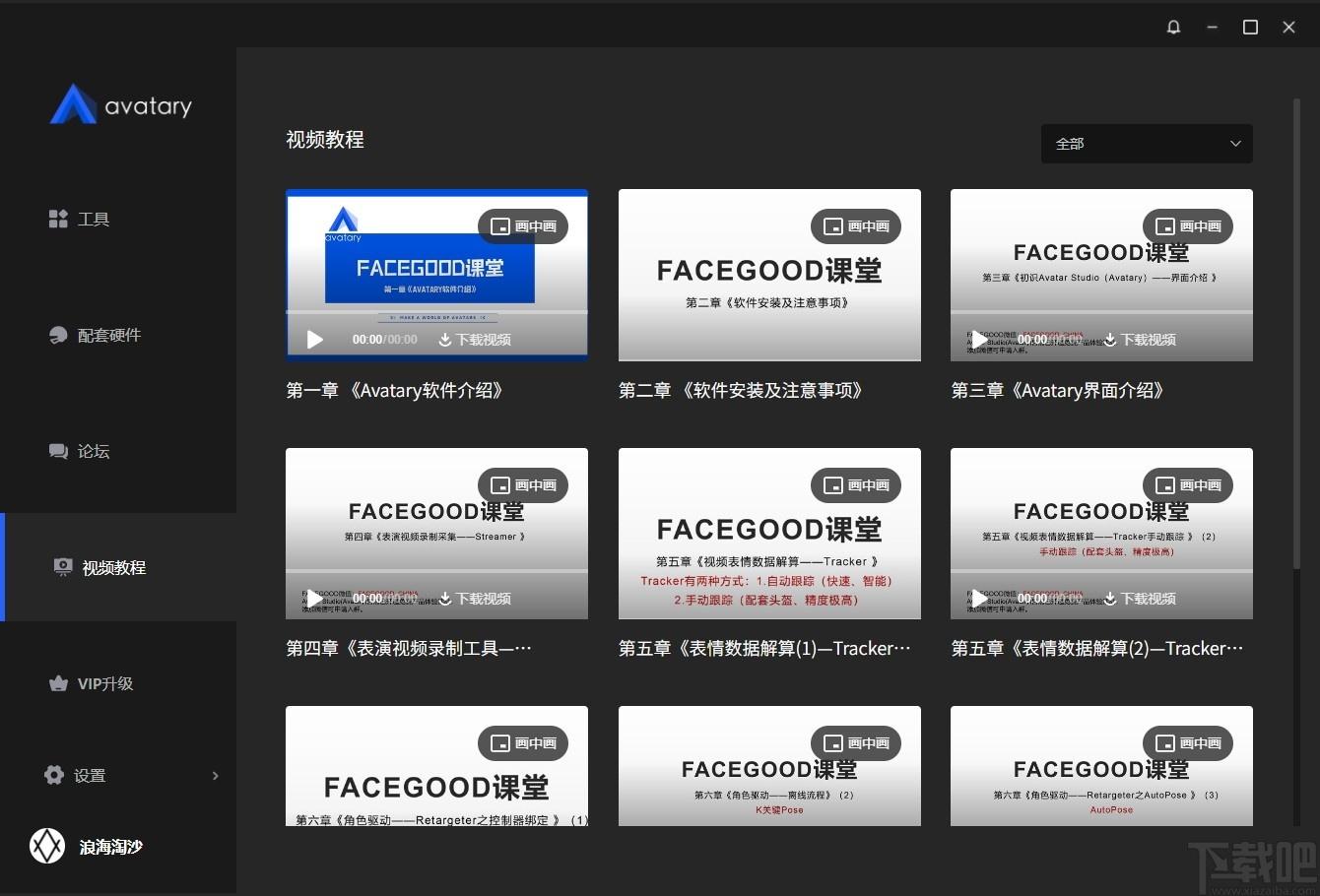Open the 角色驱动离线流程 K关键Pose thumbnail

tap(769, 766)
